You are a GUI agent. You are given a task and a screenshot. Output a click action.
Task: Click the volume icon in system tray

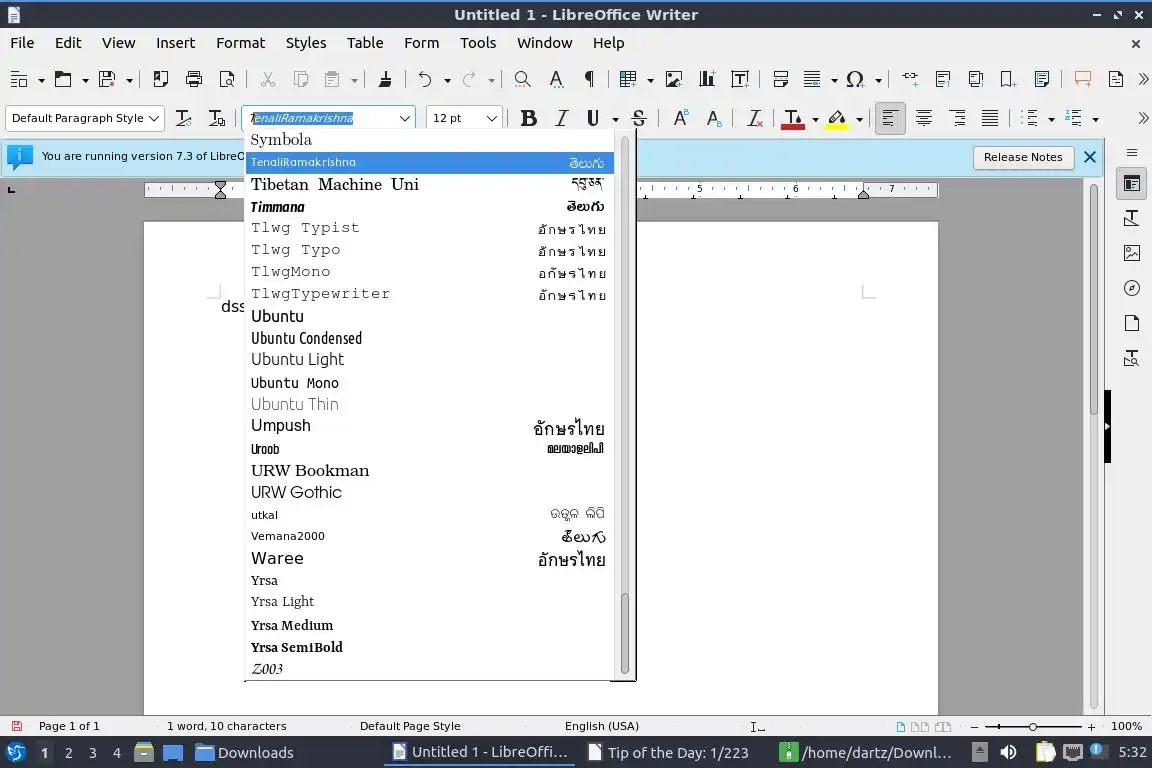pos(1009,752)
